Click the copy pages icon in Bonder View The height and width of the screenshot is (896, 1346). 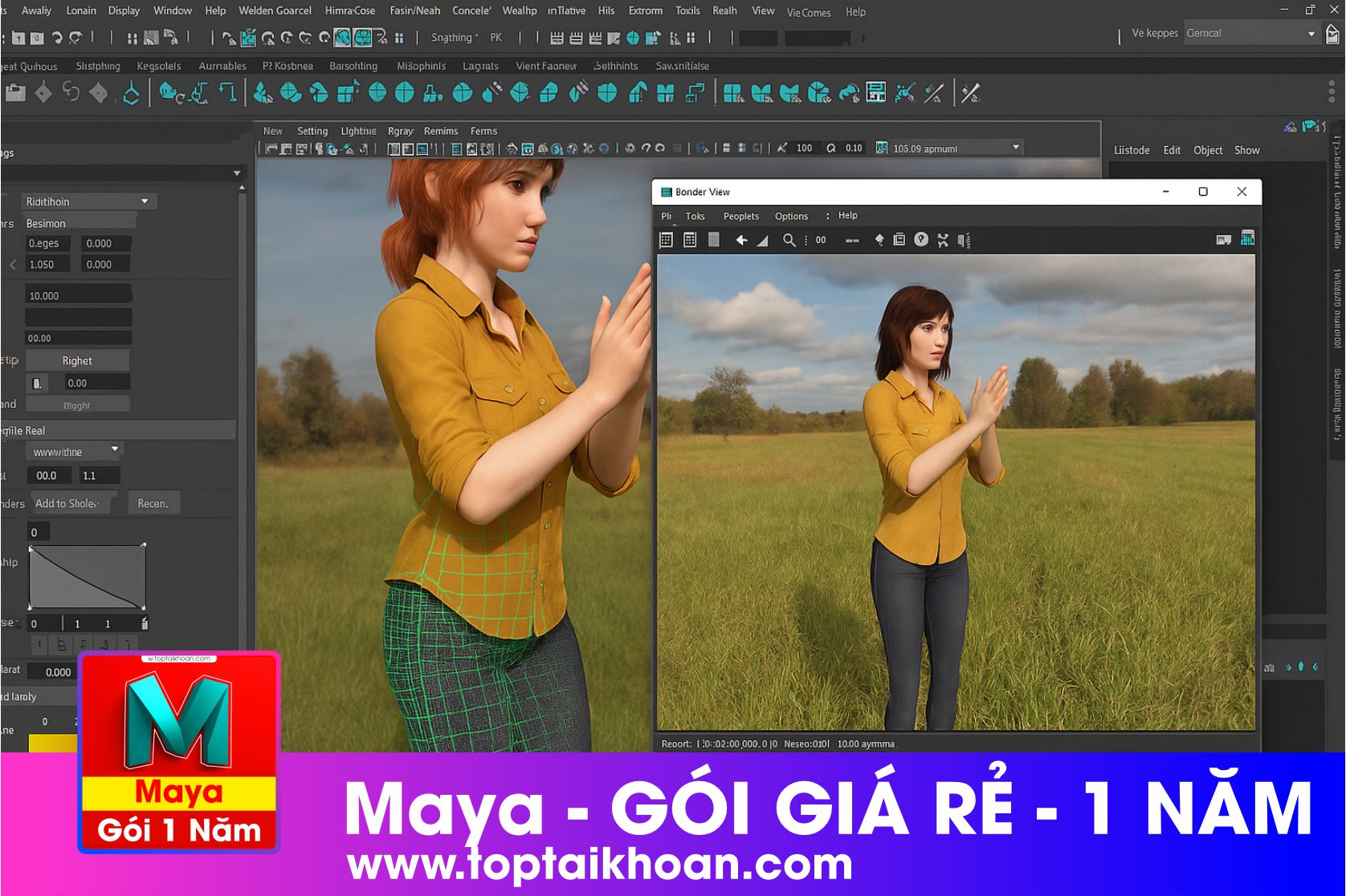(x=899, y=239)
